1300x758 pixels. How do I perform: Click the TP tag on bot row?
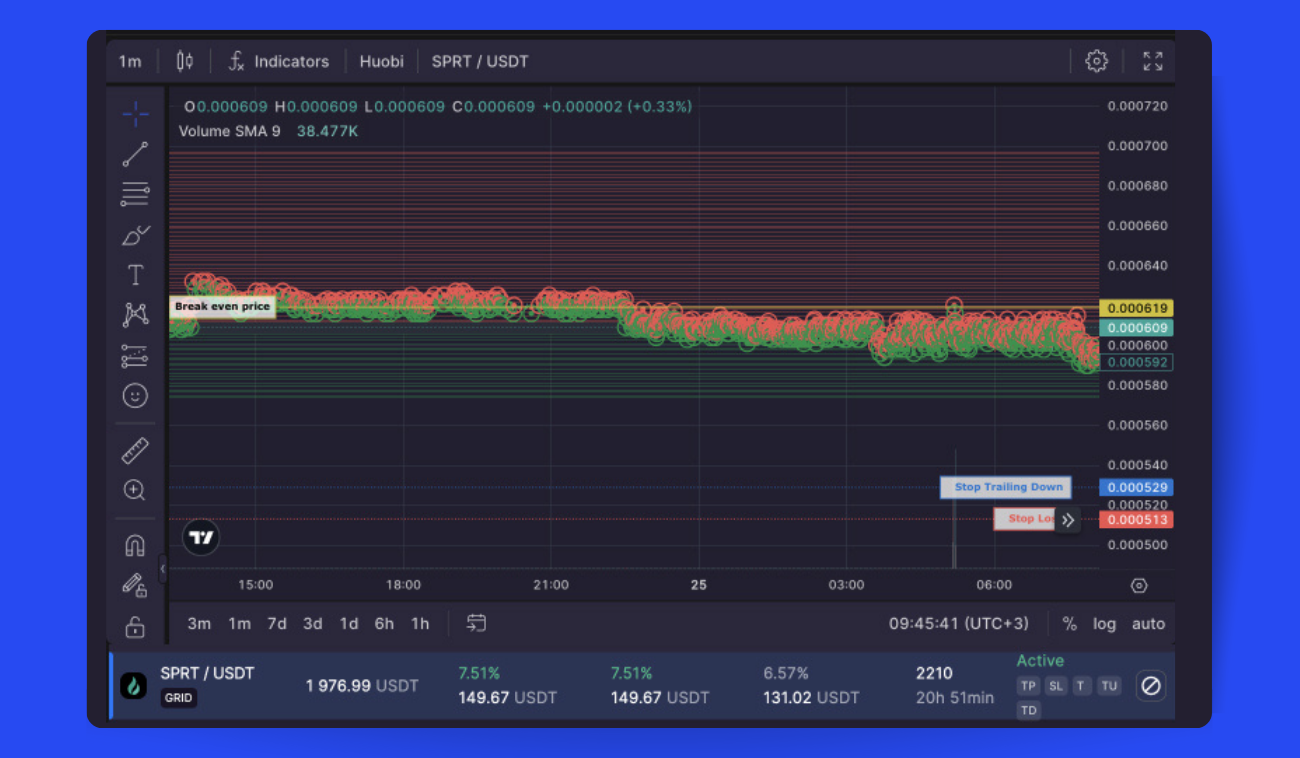point(1028,686)
